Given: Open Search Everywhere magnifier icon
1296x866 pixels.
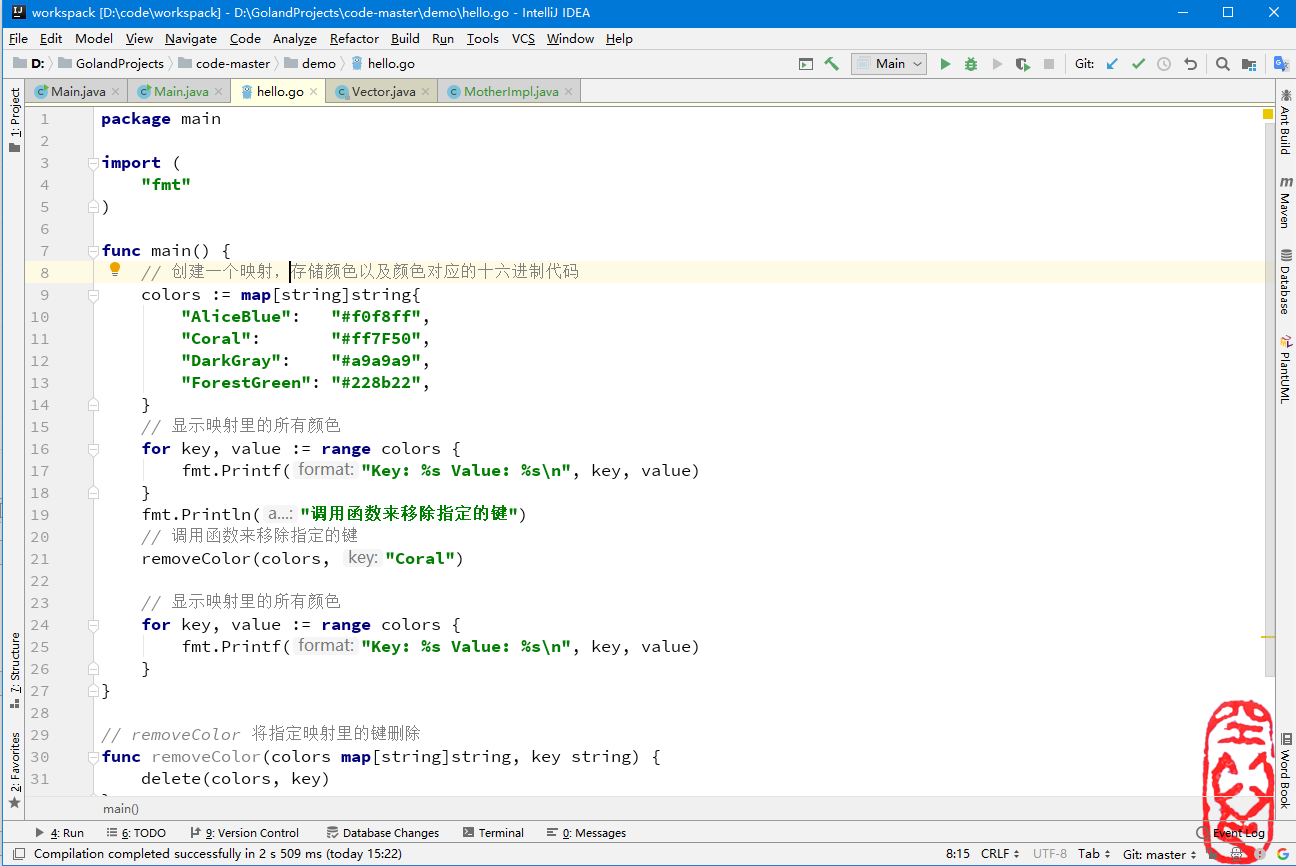Looking at the screenshot, I should coord(1222,63).
